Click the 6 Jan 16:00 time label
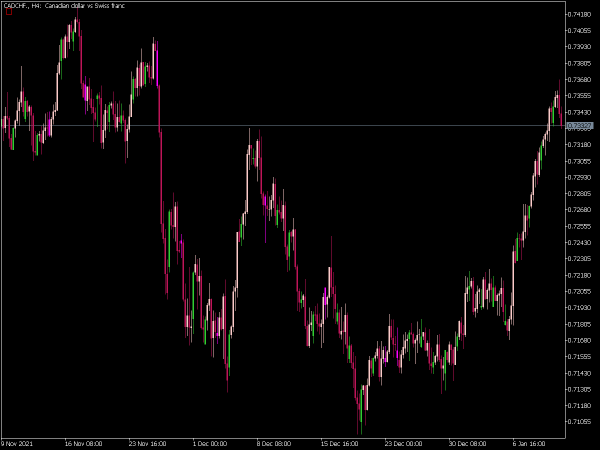The image size is (600, 450). [529, 444]
